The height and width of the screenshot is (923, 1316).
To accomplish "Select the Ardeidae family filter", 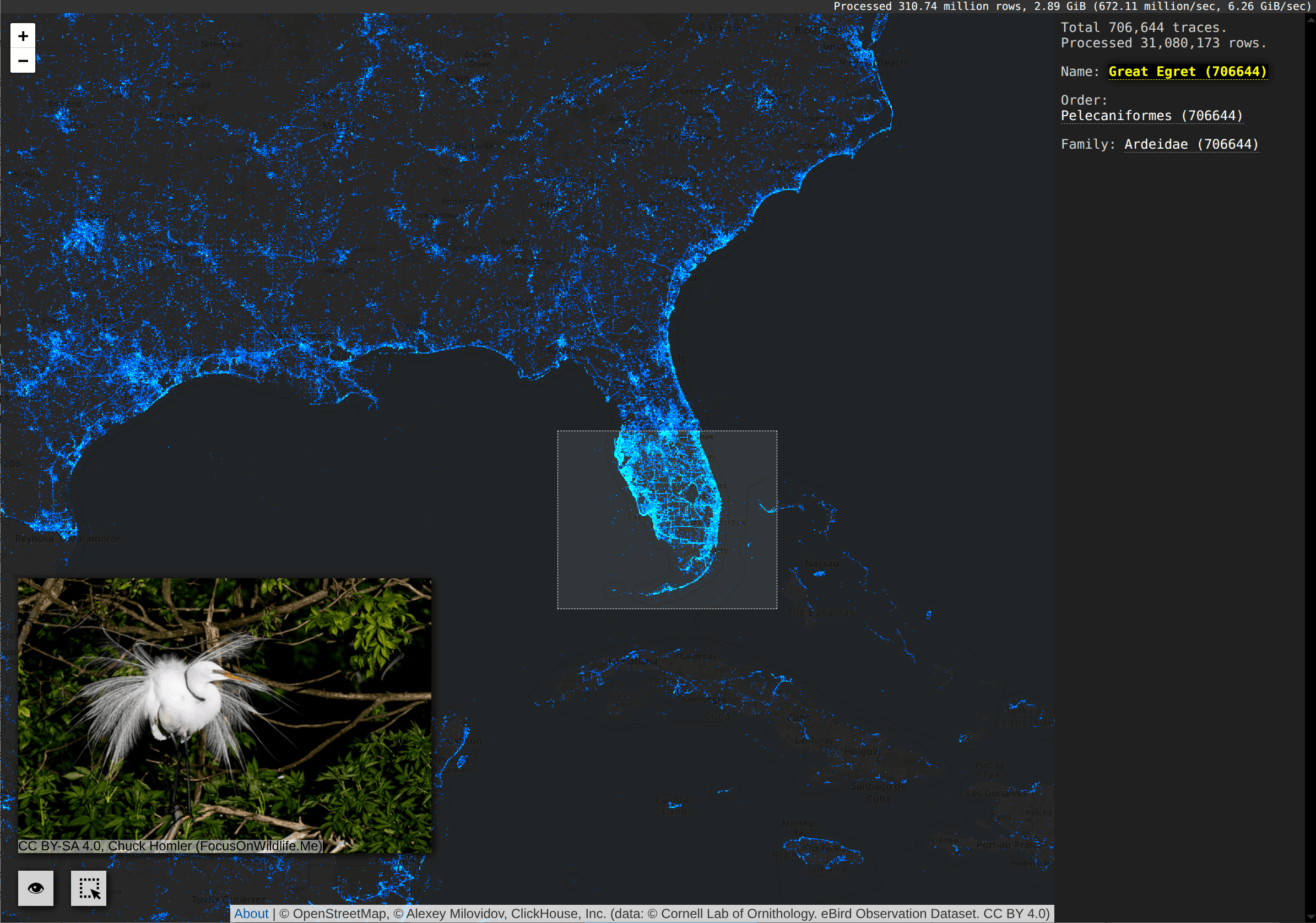I will (1191, 144).
